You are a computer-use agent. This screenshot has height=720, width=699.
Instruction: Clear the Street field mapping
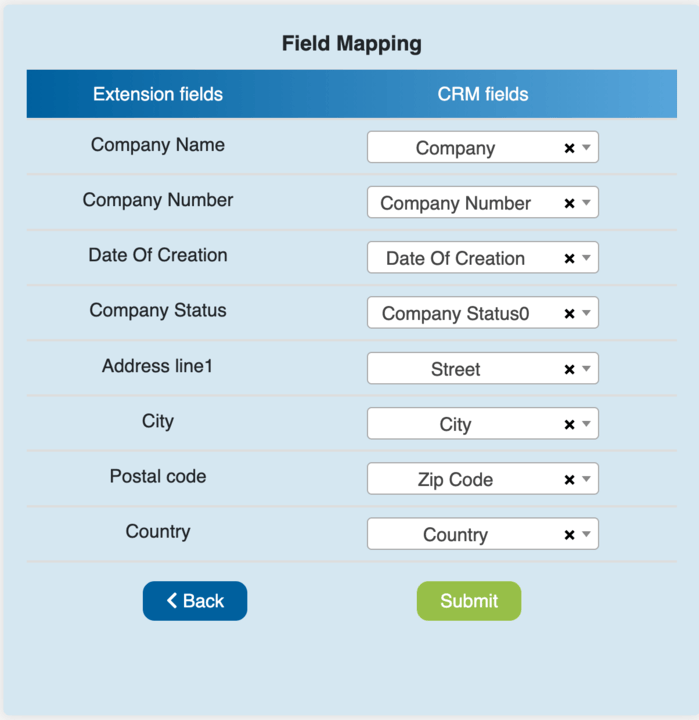point(569,369)
